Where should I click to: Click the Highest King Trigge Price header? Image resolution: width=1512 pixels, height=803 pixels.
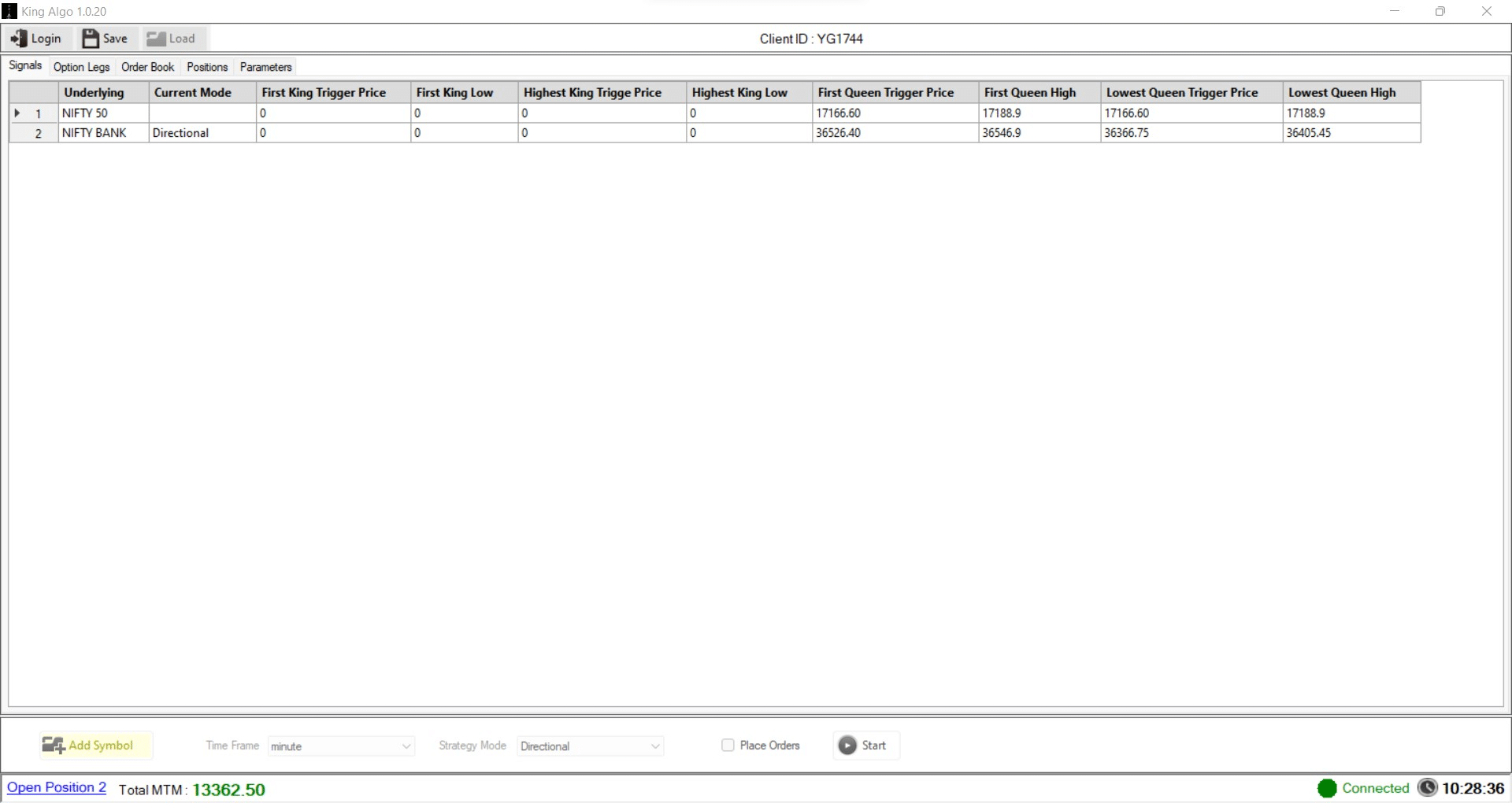point(602,92)
